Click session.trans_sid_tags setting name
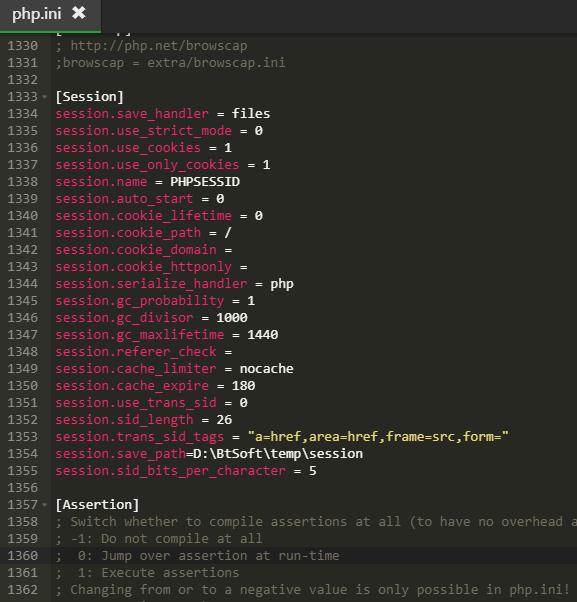Viewport: 577px width, 602px height. point(139,437)
